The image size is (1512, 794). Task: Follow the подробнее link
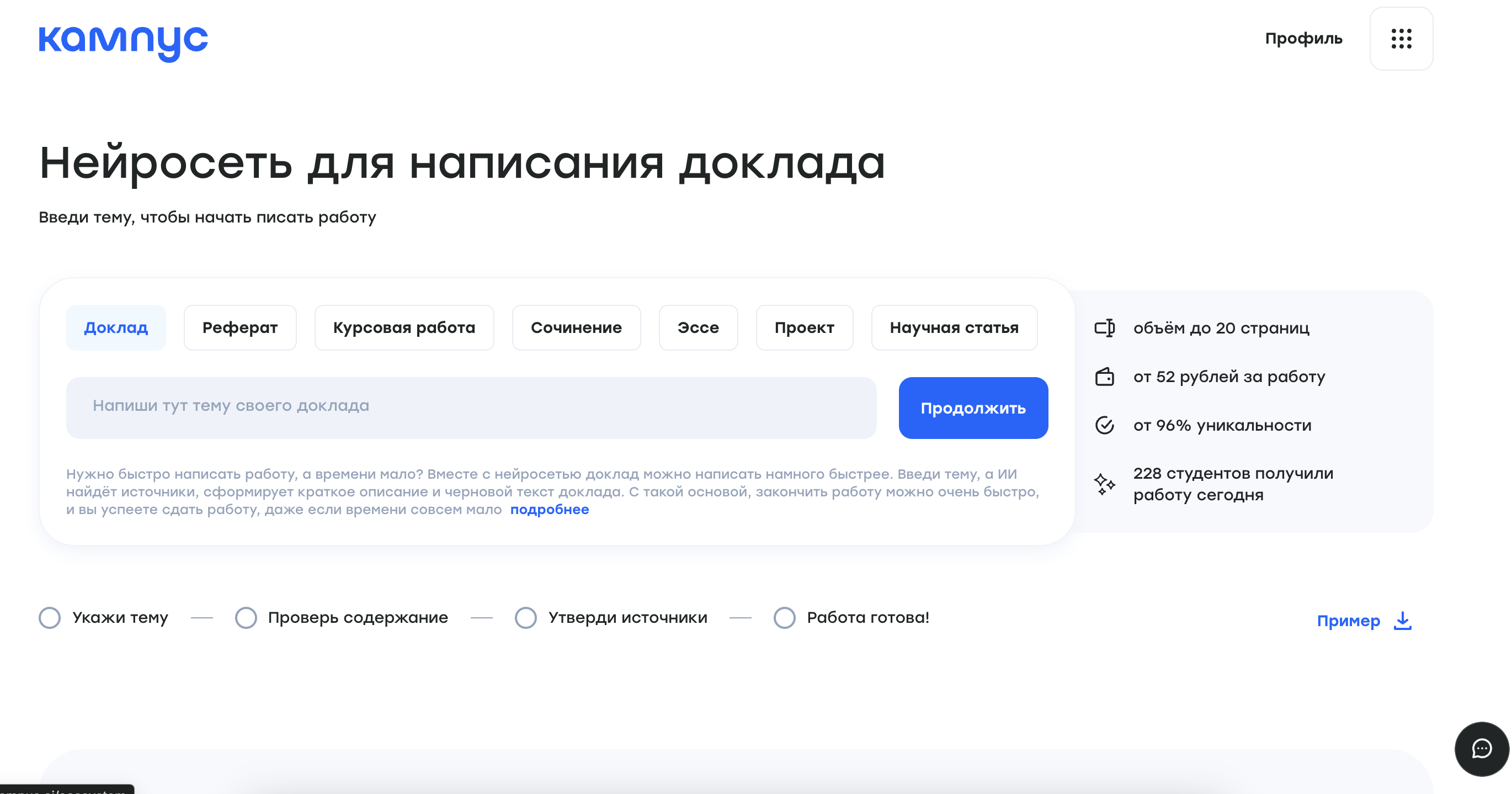[x=550, y=510]
